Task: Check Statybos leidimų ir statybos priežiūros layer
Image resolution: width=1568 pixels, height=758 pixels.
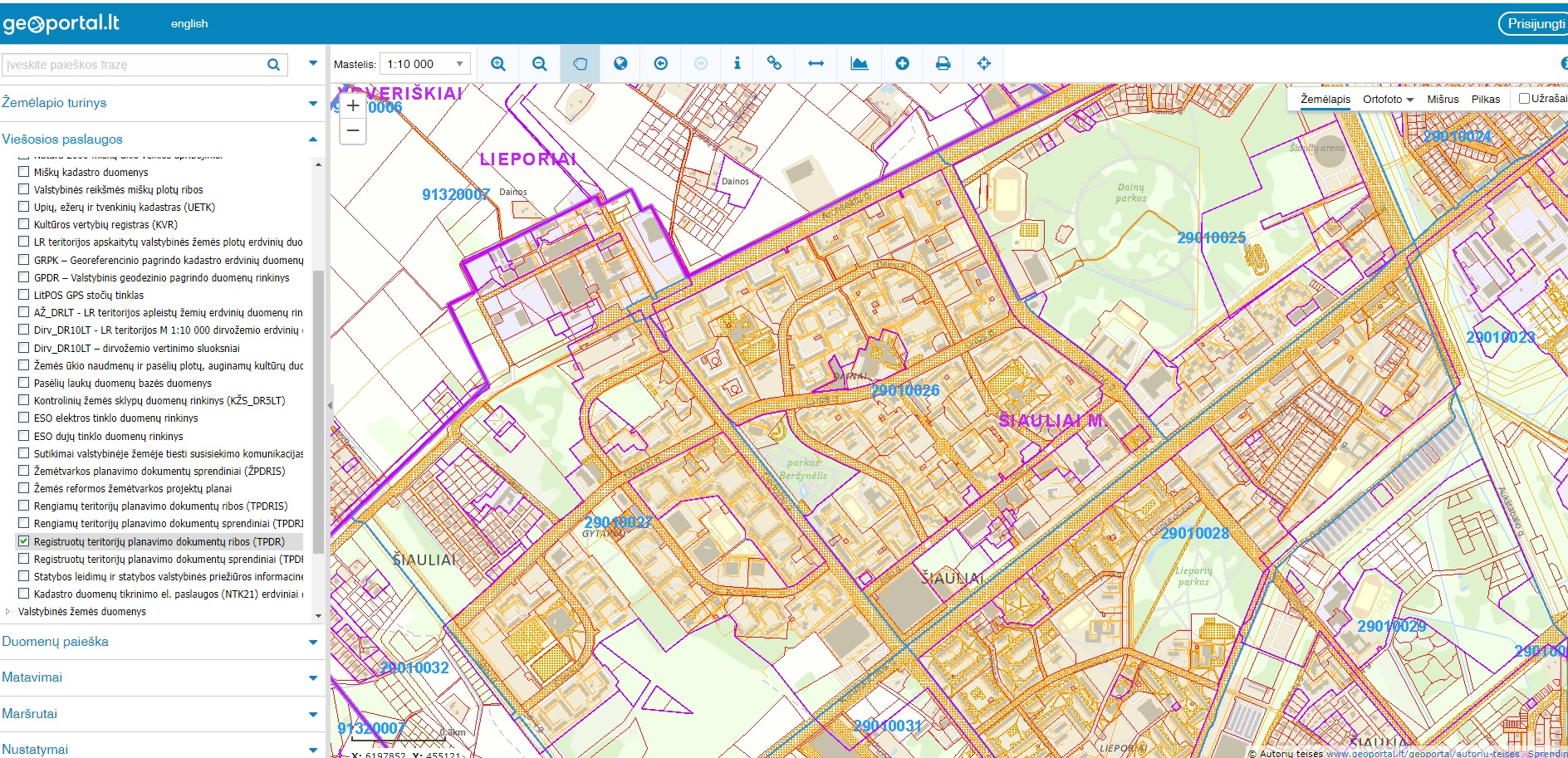Action: click(x=23, y=576)
